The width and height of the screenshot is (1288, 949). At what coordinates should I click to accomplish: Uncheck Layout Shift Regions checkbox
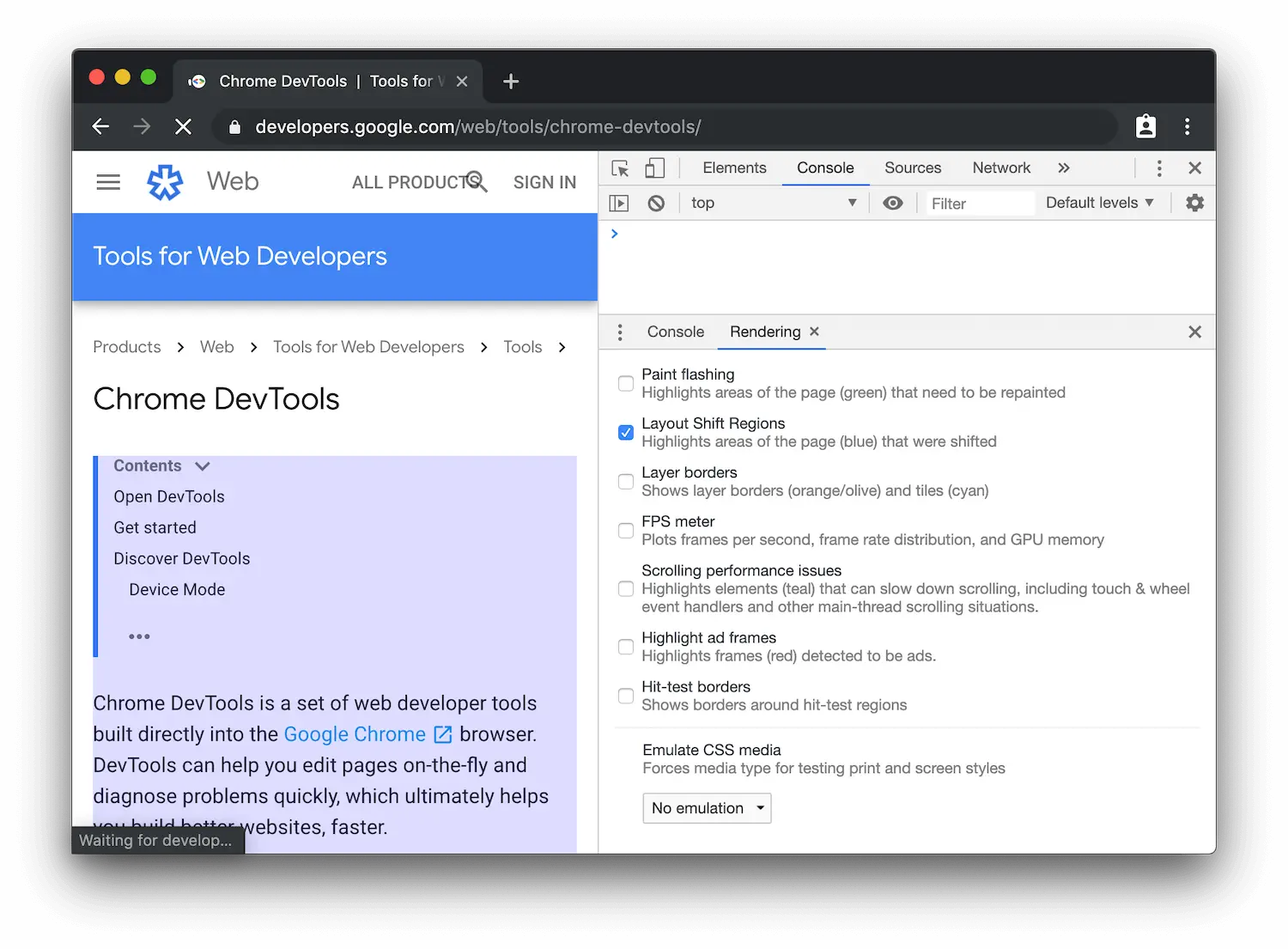[x=626, y=433]
